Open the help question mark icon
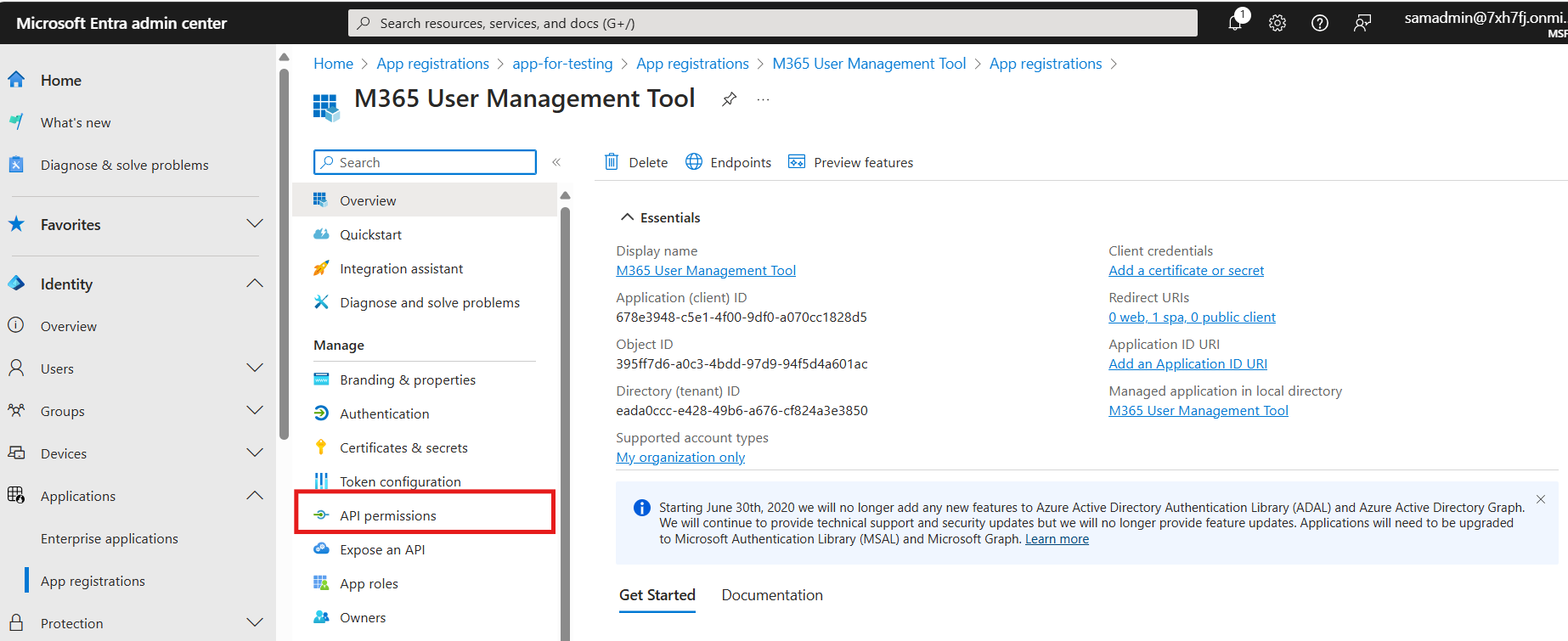This screenshot has width=1568, height=641. point(1320,23)
